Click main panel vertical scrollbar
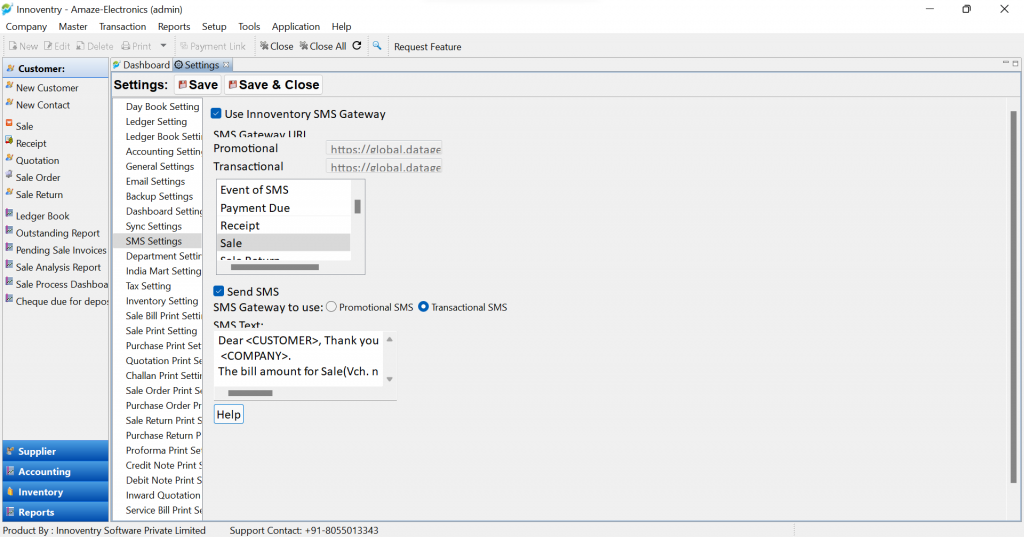 (x=1014, y=297)
